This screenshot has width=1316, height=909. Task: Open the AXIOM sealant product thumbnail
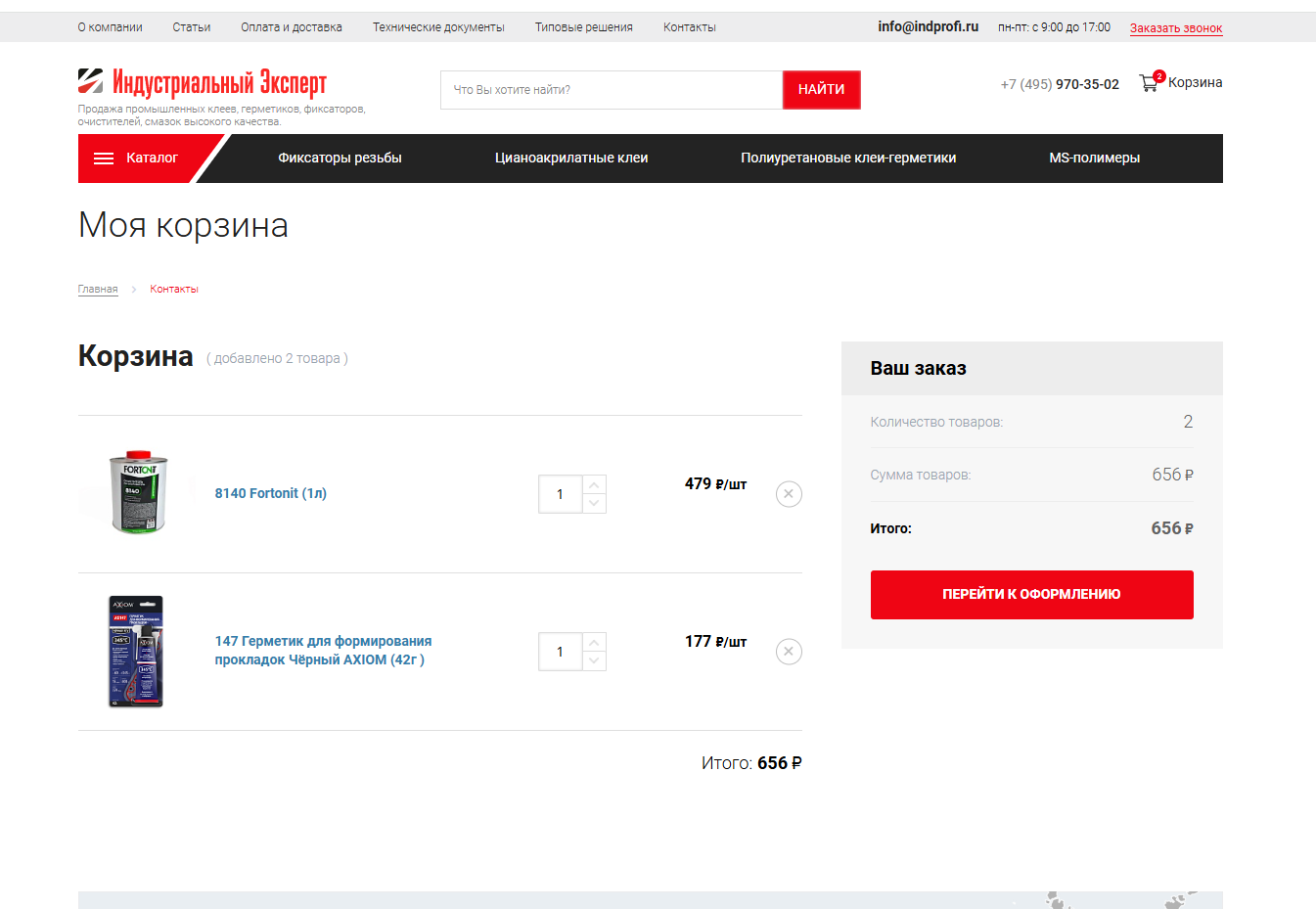[x=136, y=651]
